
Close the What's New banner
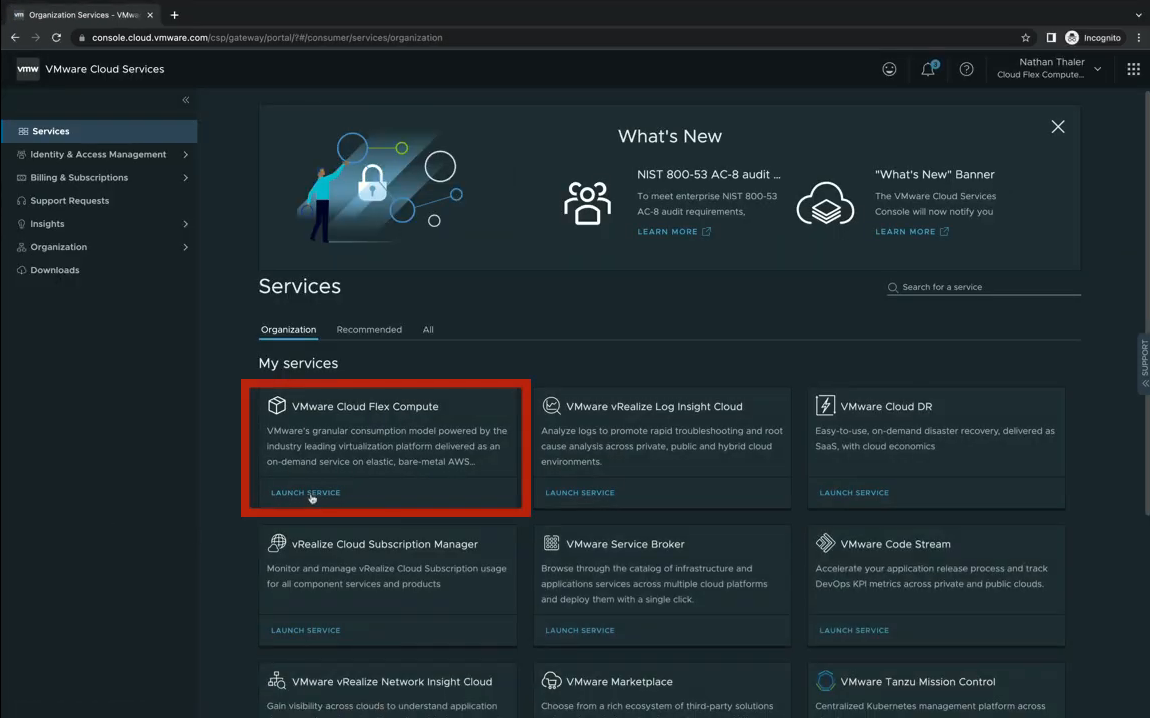click(1058, 127)
